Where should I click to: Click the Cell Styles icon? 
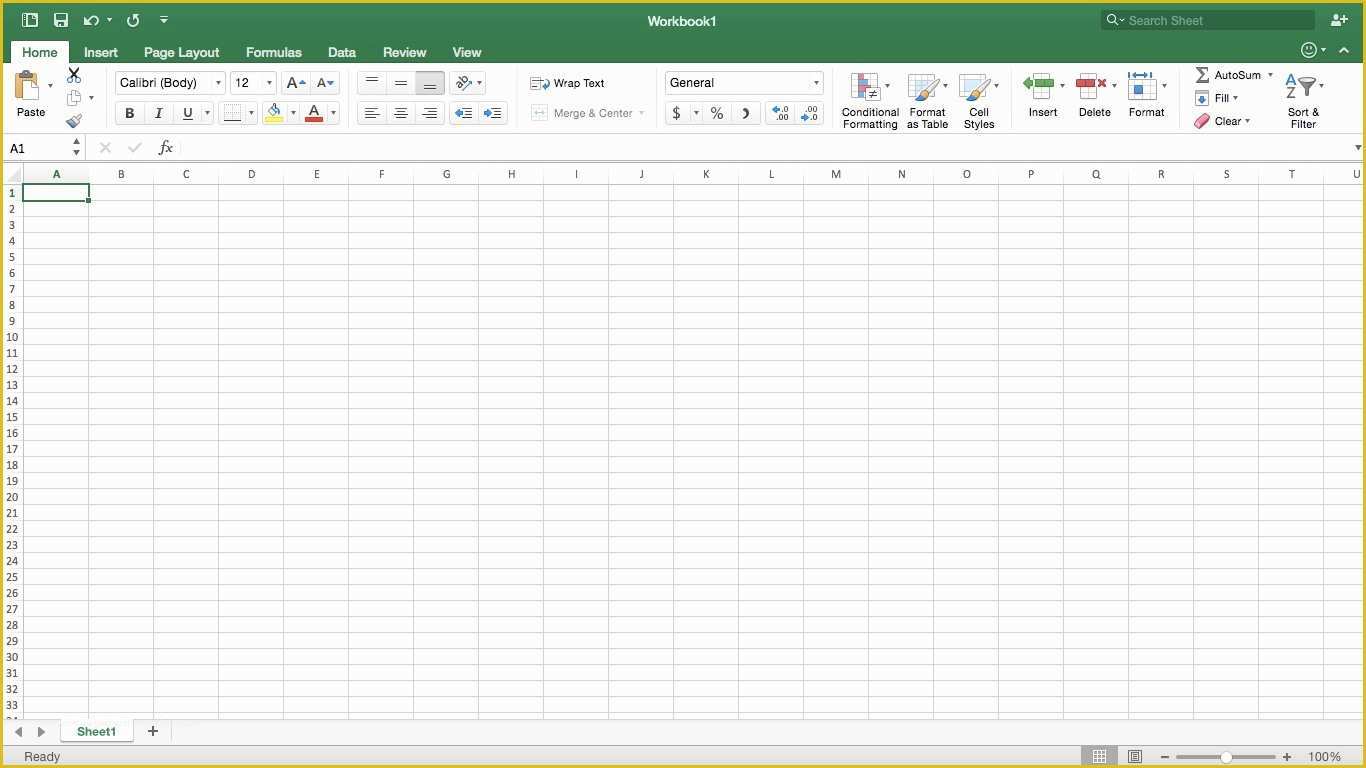pos(974,87)
